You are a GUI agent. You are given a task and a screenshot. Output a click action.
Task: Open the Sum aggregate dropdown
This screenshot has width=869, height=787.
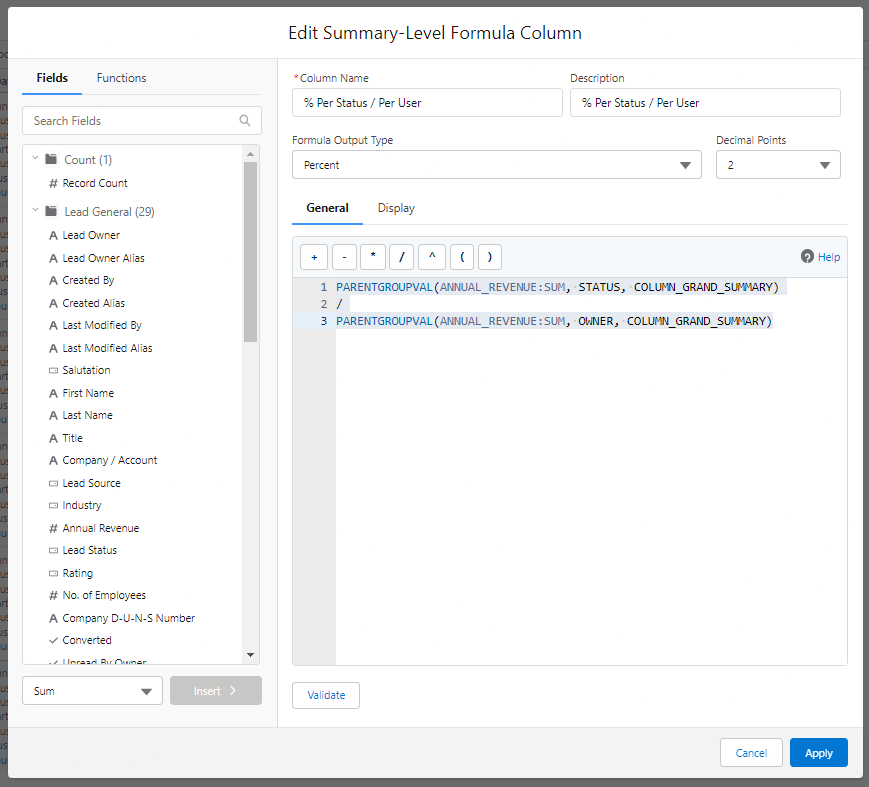pyautogui.click(x=93, y=691)
